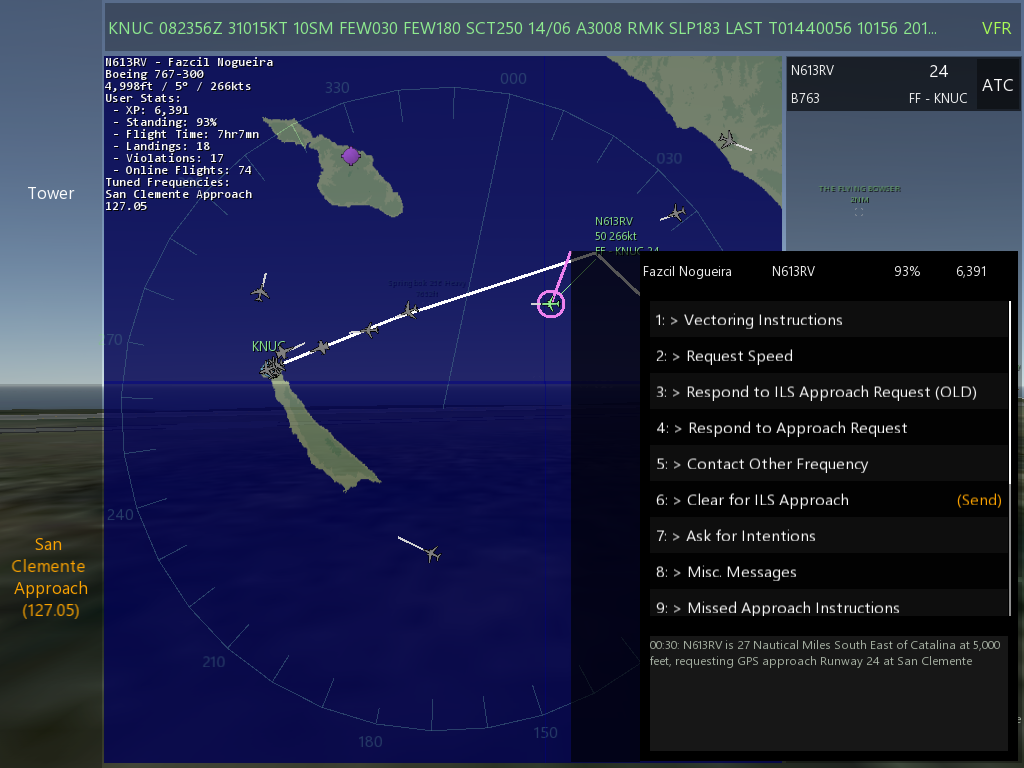
Task: Select the aircraft west of the localizer line
Action: click(x=261, y=293)
